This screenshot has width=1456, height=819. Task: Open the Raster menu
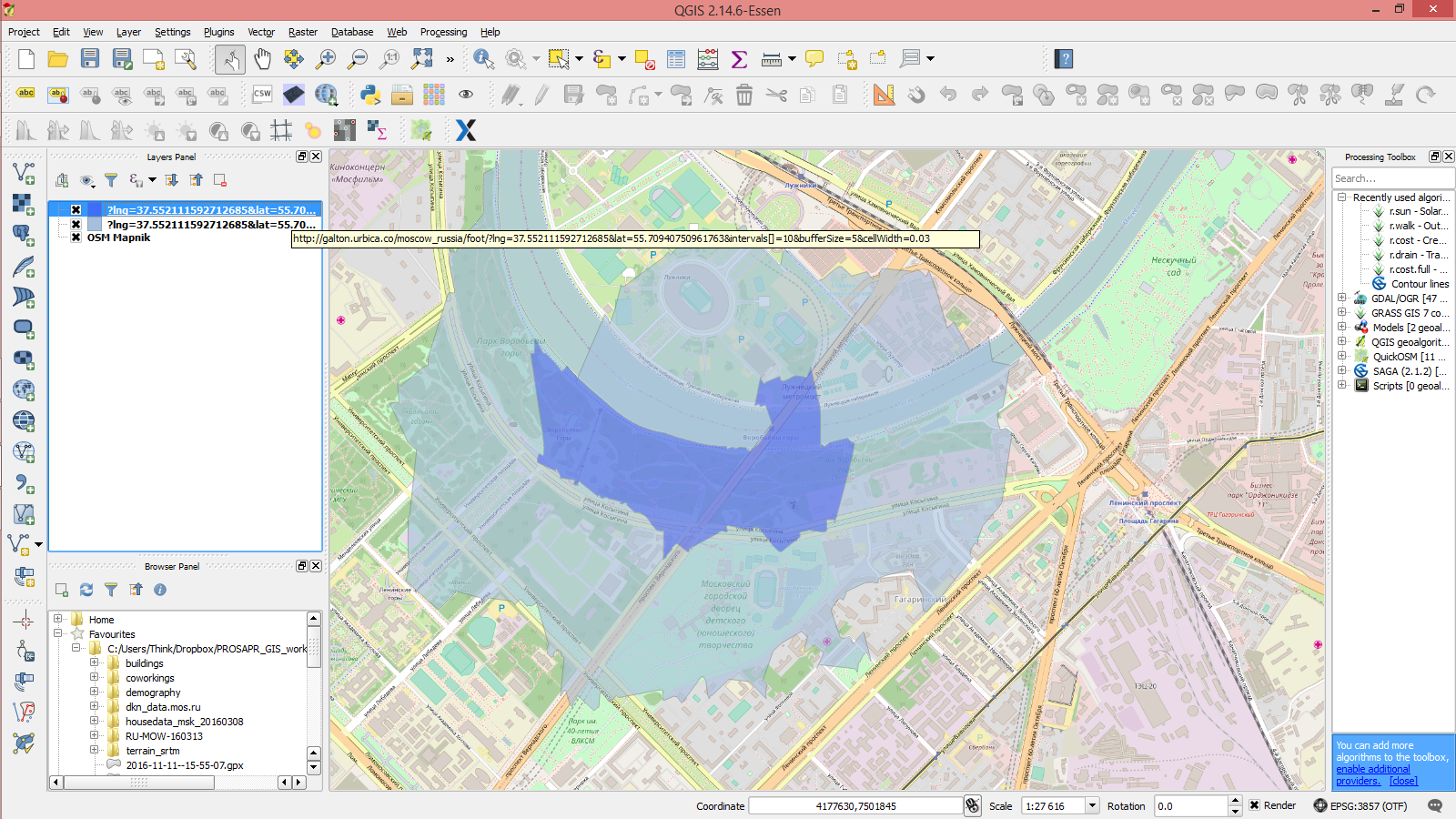pyautogui.click(x=303, y=32)
